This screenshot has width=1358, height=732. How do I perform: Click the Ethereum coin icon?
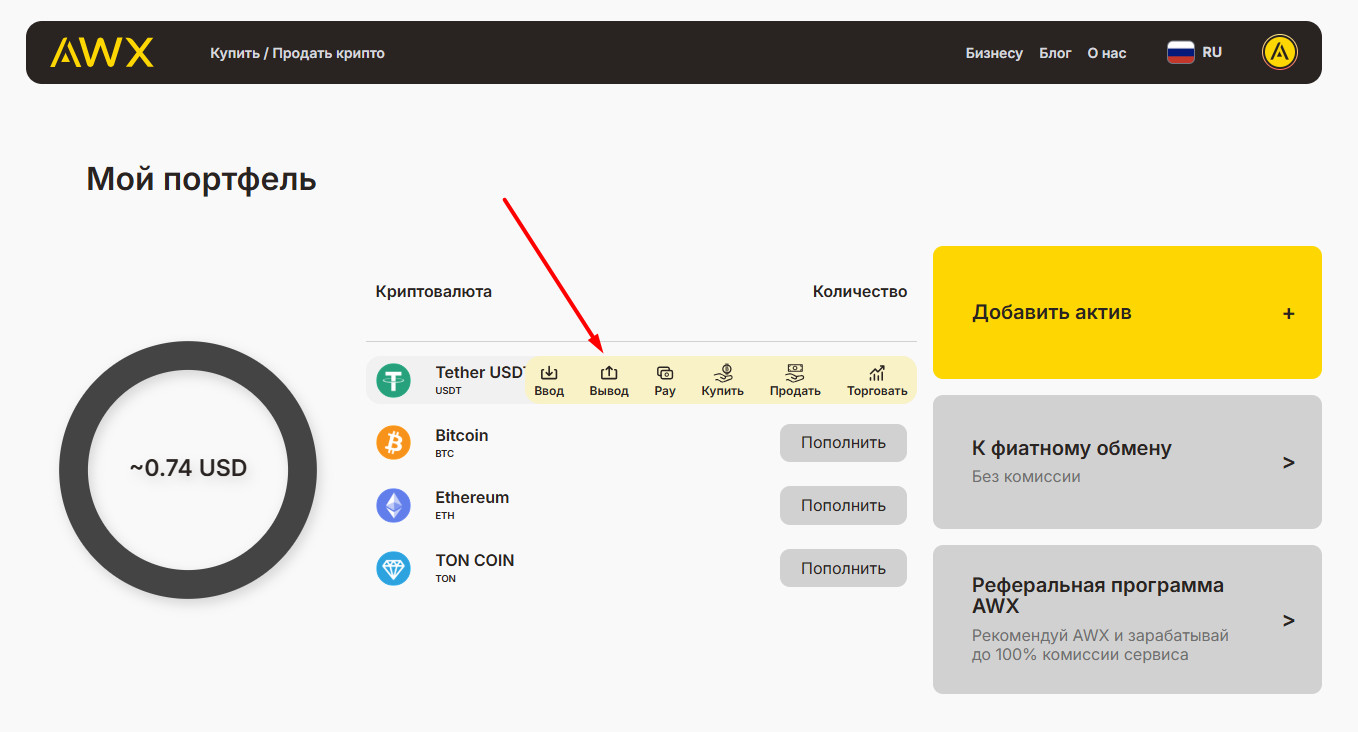393,505
